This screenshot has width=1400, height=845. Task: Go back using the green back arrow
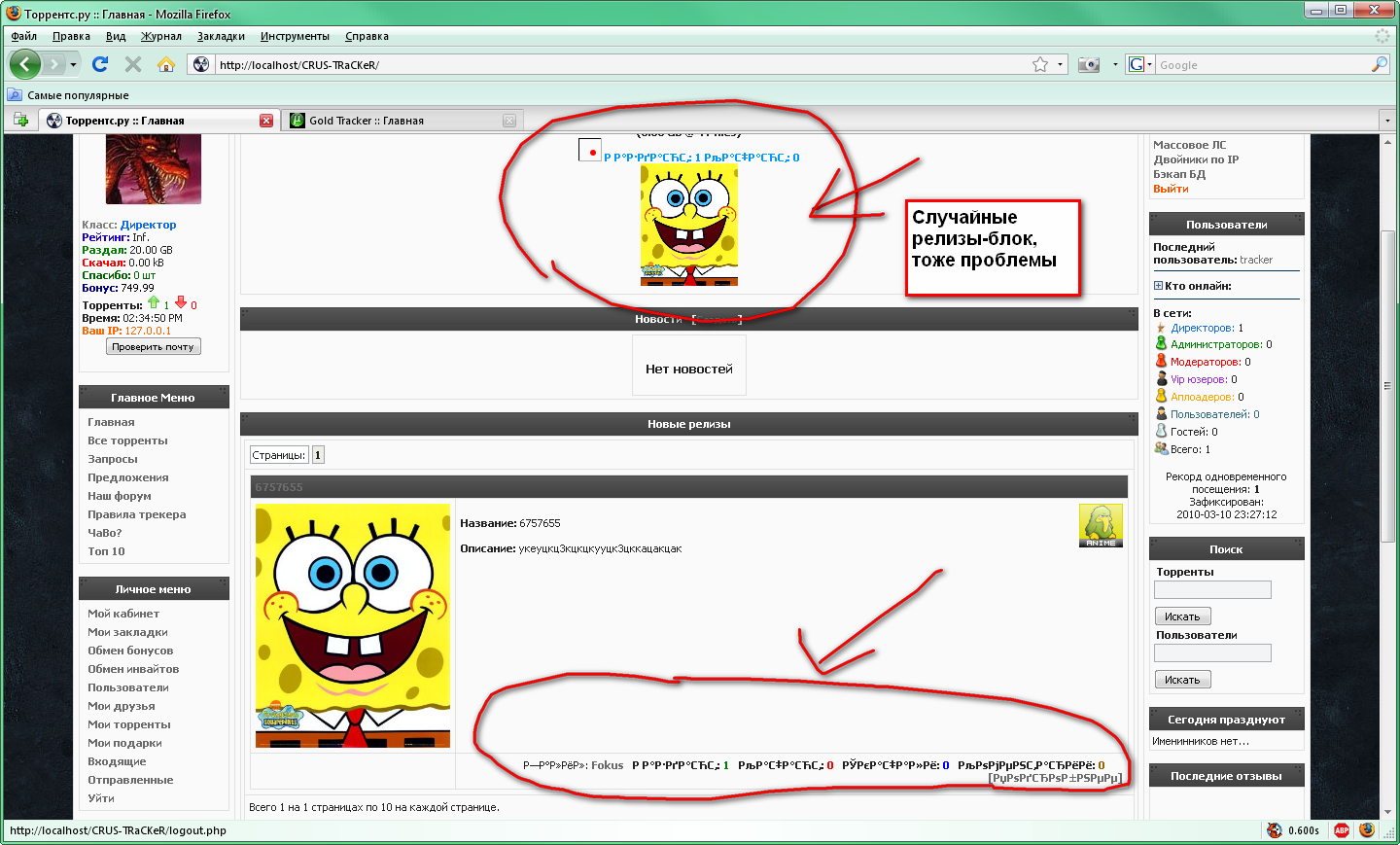[25, 64]
